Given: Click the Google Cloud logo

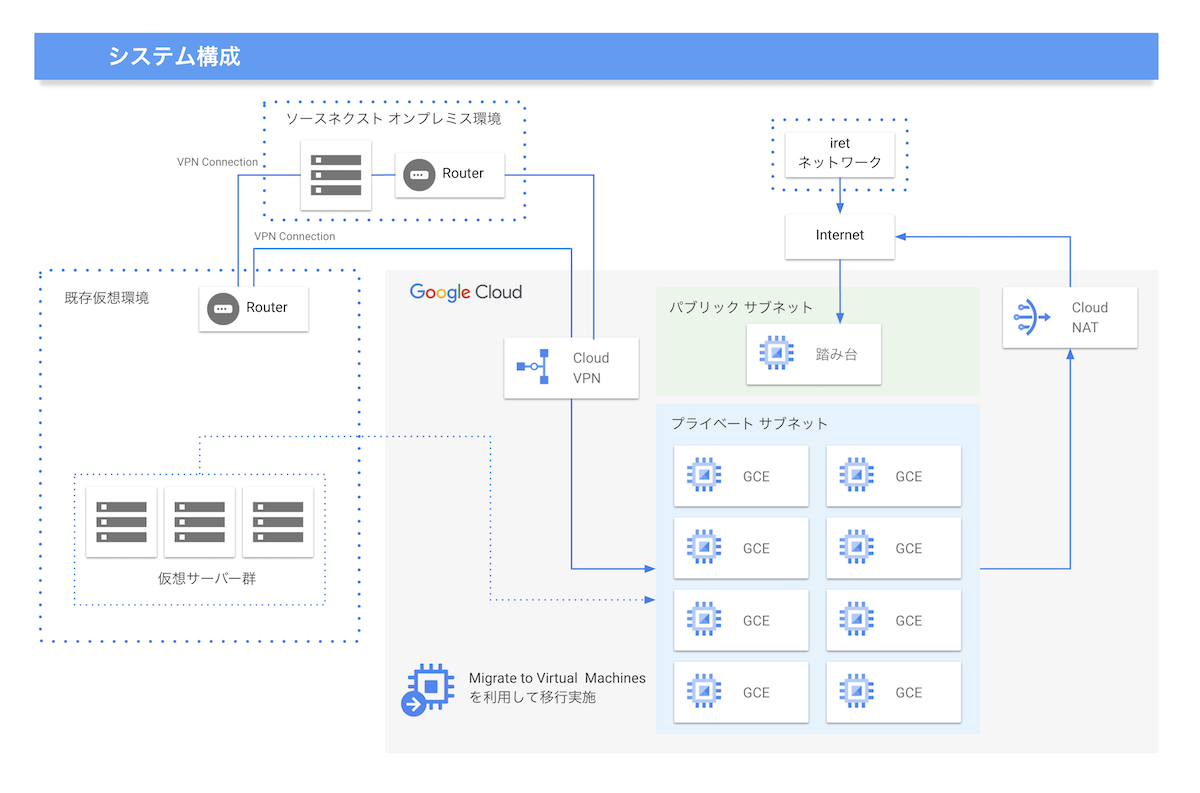Looking at the screenshot, I should [466, 292].
